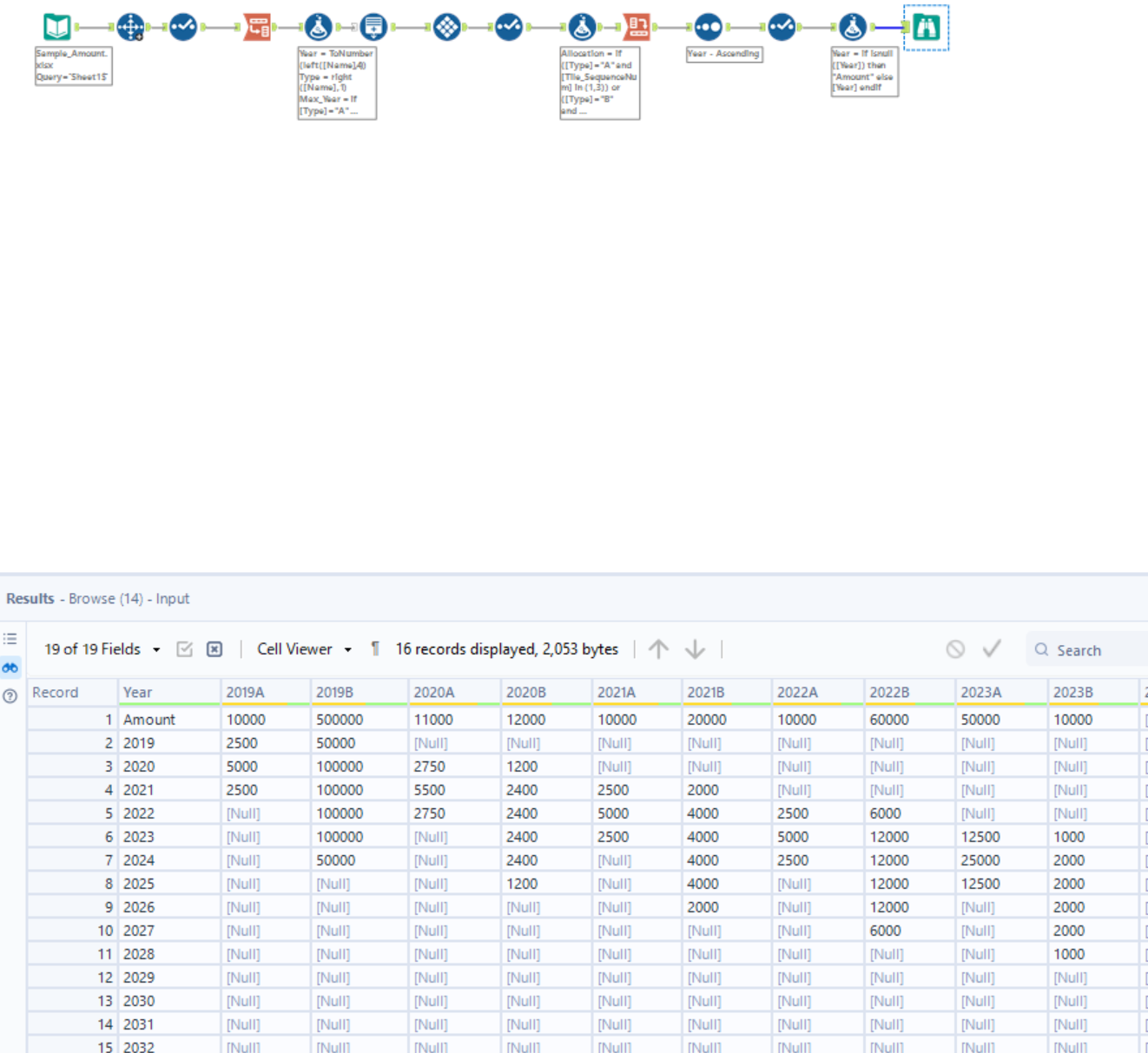This screenshot has width=1148, height=1053.
Task: Click the deselect fields icon beside the checkbox
Action: 214,648
